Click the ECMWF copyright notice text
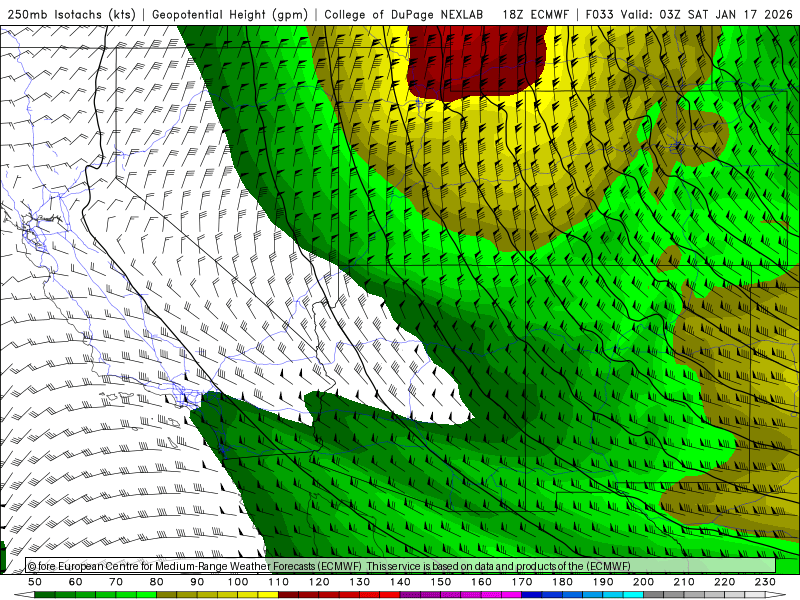 point(329,566)
